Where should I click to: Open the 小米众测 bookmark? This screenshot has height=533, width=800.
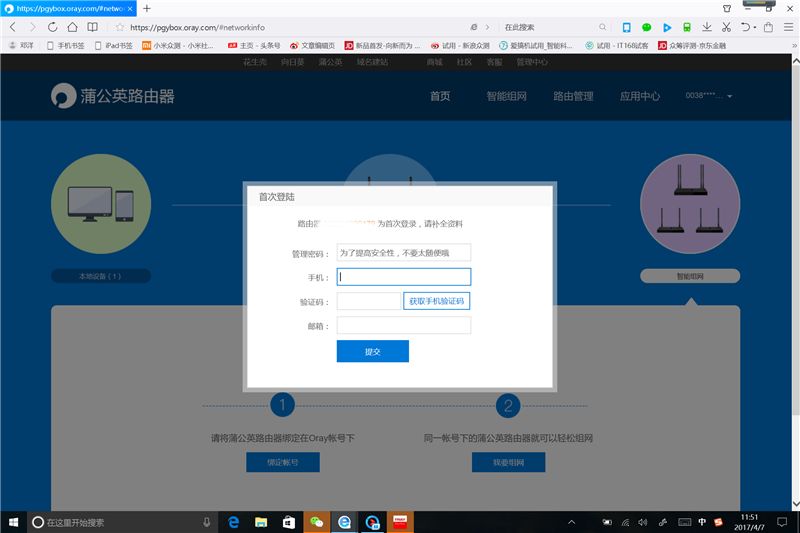pyautogui.click(x=178, y=45)
